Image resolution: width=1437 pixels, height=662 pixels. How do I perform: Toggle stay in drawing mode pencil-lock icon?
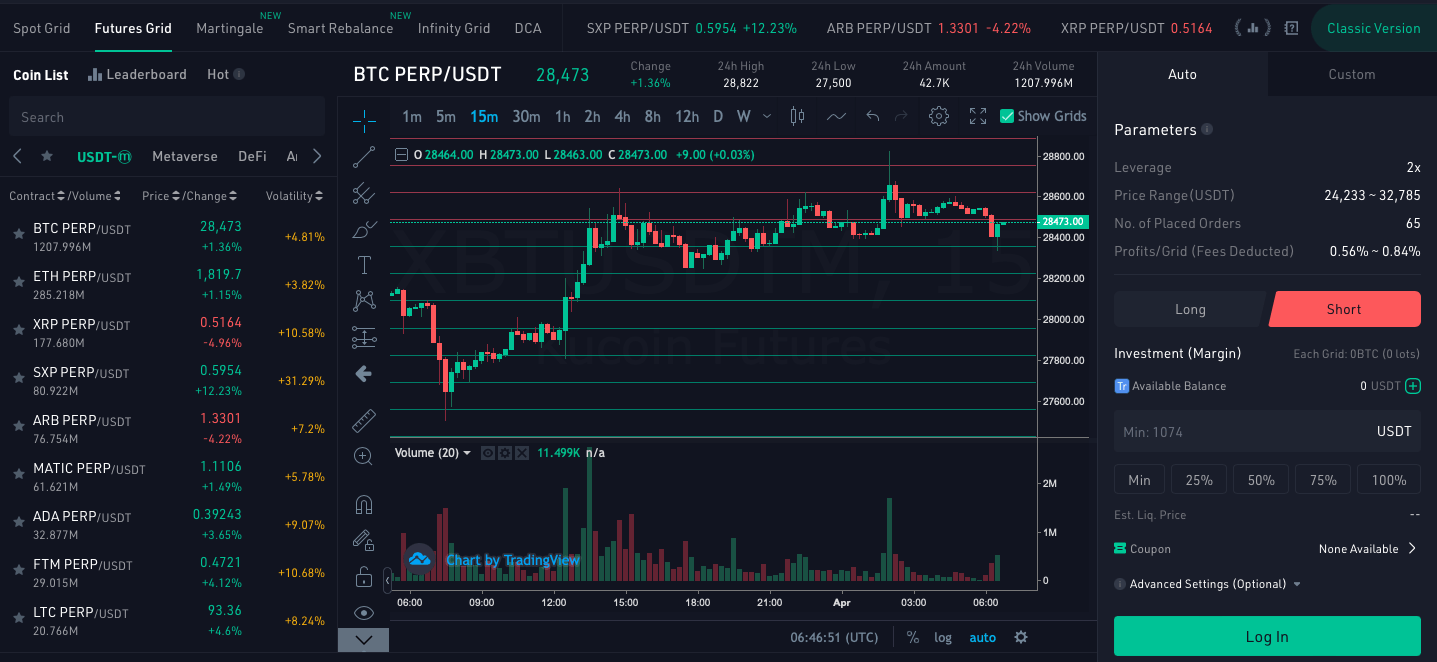(364, 541)
